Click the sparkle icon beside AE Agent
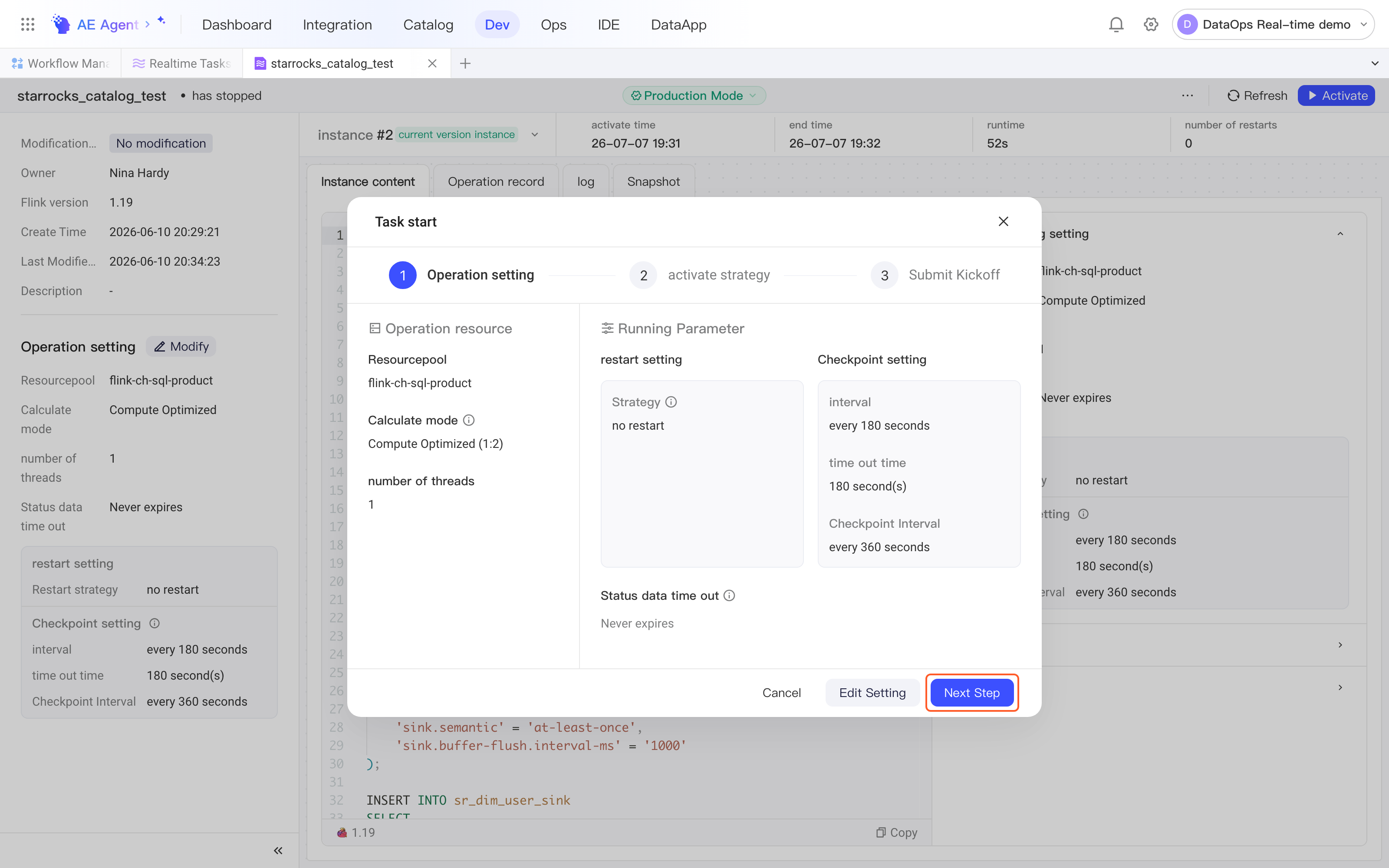1389x868 pixels. point(162,21)
